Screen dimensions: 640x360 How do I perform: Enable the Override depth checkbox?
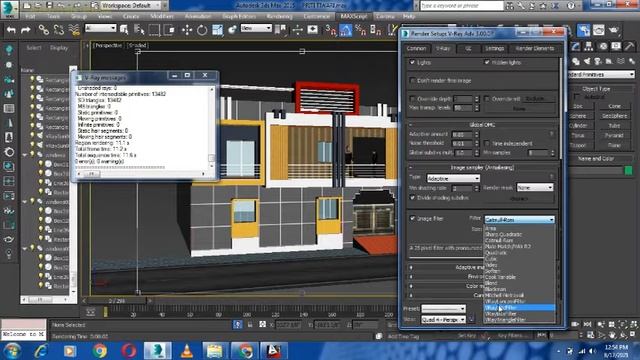coord(412,99)
